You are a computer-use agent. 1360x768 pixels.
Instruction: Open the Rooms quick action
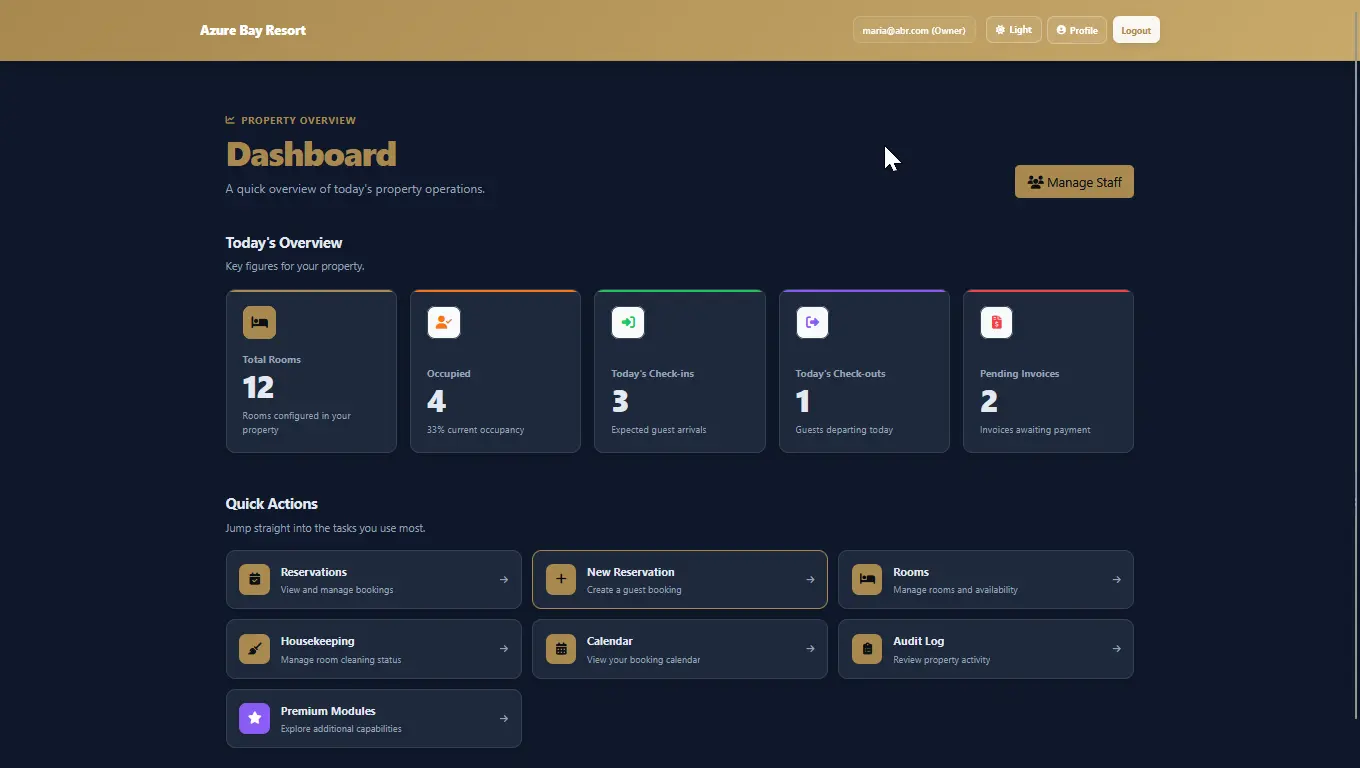point(986,579)
